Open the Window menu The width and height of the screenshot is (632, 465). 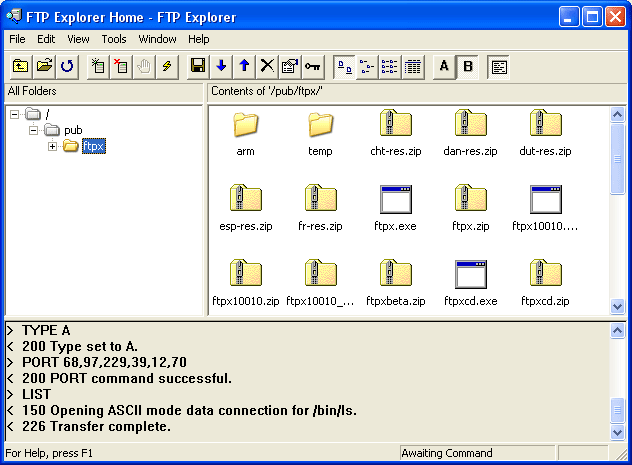click(157, 39)
